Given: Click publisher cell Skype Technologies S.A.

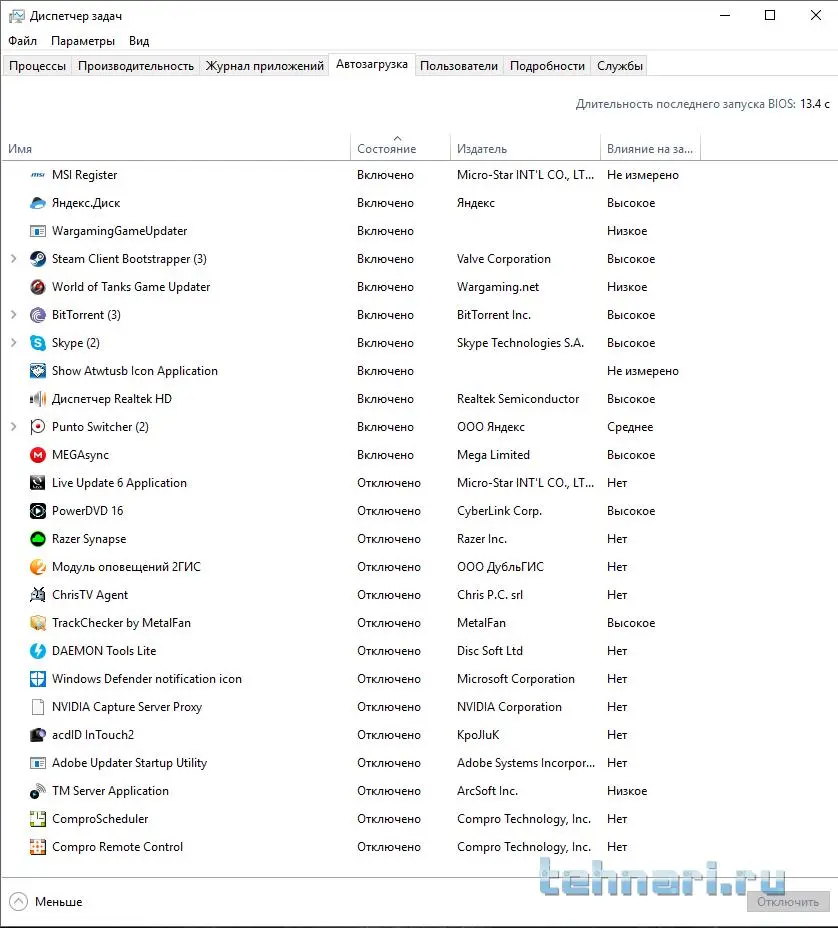Looking at the screenshot, I should click(x=520, y=343).
